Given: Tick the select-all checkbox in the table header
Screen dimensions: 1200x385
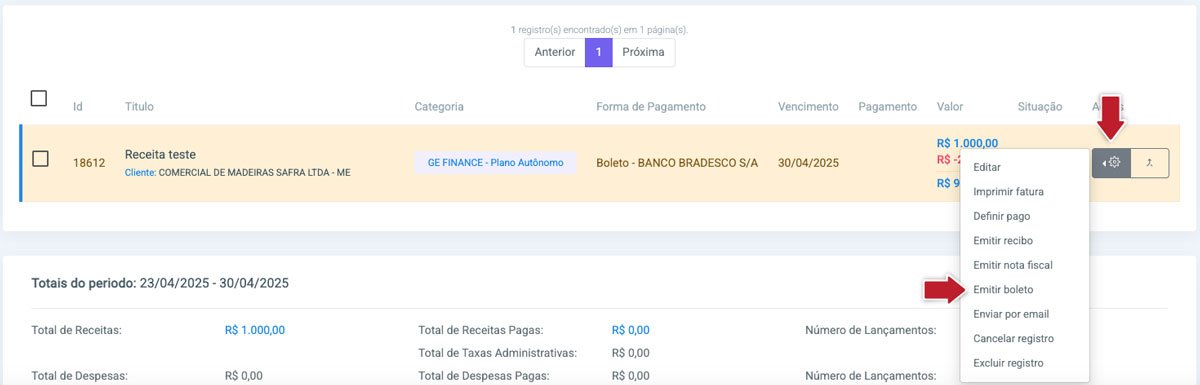Looking at the screenshot, I should coord(39,98).
